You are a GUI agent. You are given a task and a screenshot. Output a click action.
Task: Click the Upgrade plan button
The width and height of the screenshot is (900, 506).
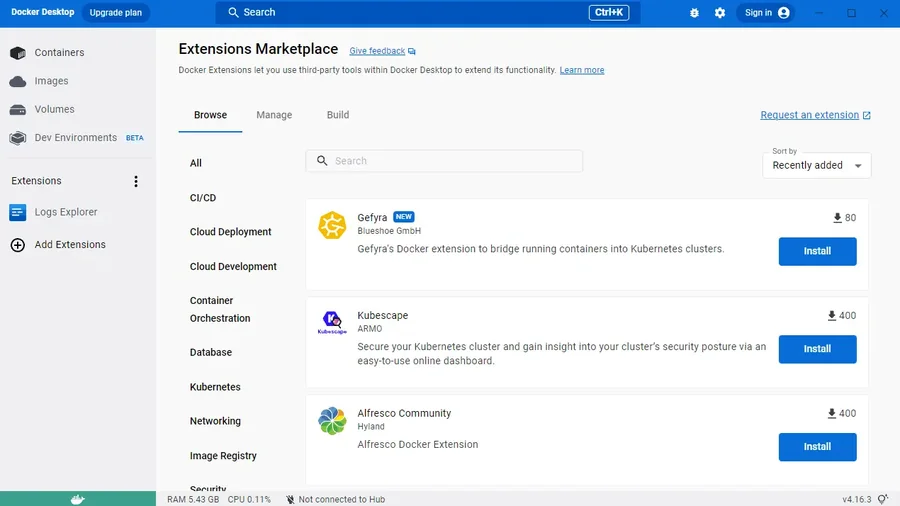tap(115, 13)
